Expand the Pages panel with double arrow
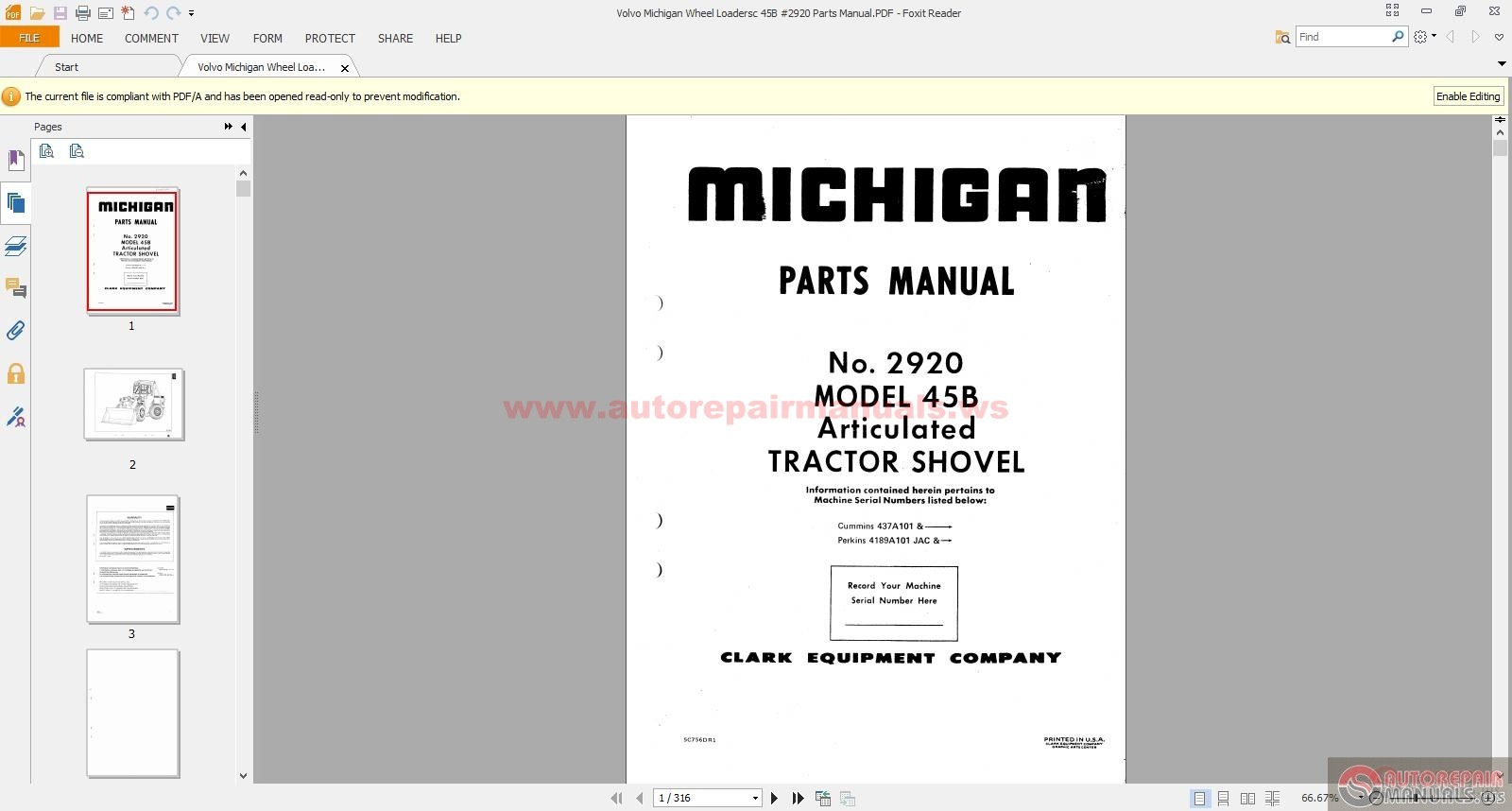Image resolution: width=1512 pixels, height=811 pixels. tap(228, 127)
